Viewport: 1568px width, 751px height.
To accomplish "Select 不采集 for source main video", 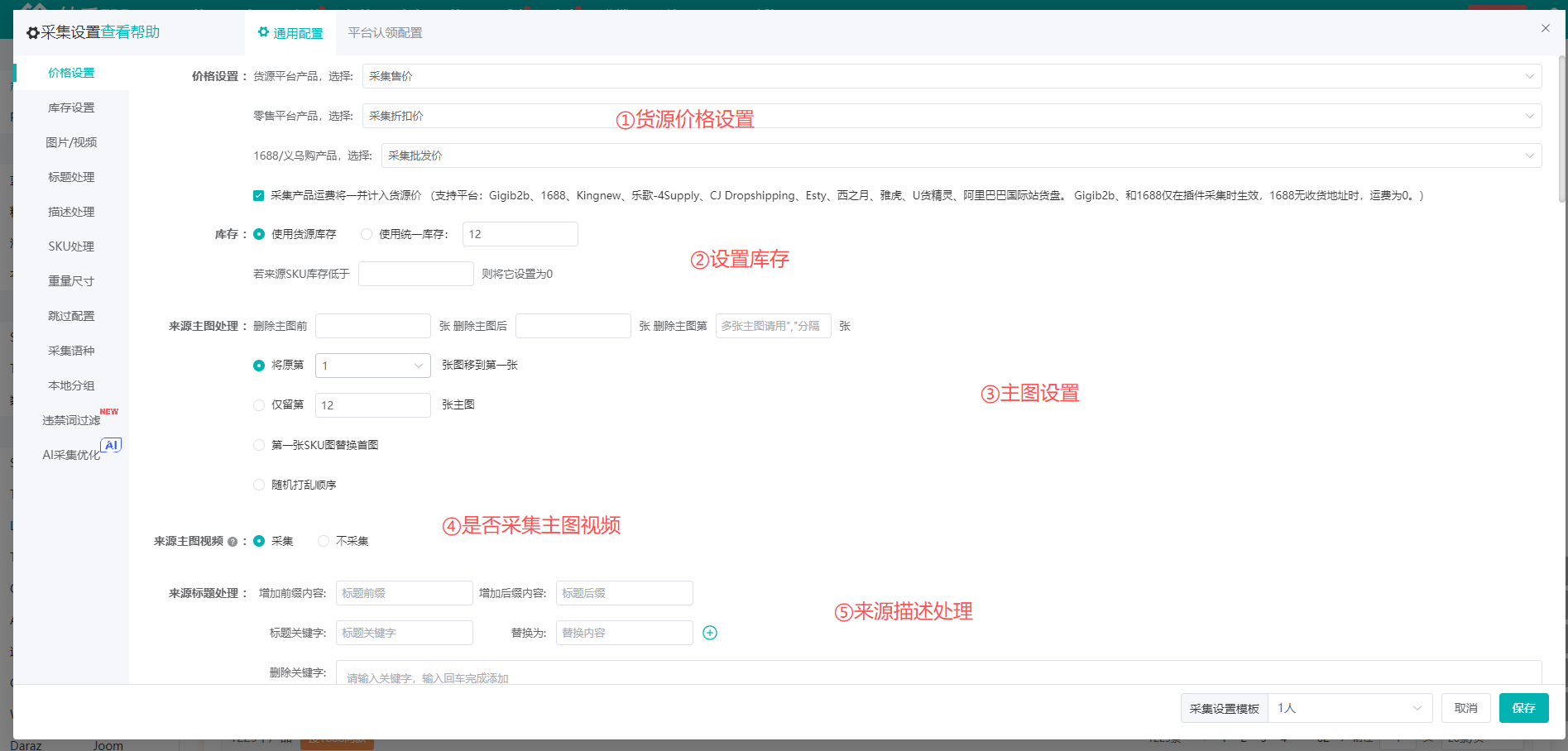I will point(324,541).
